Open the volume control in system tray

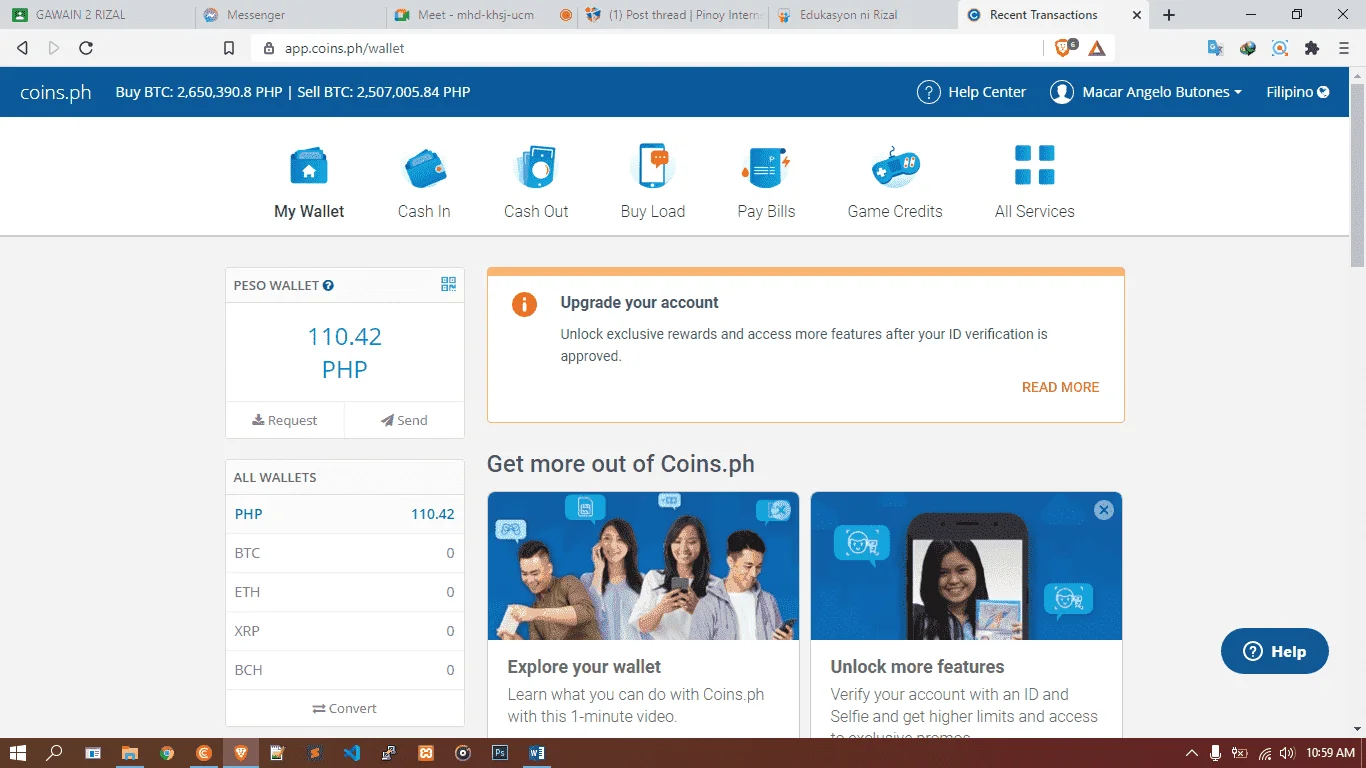[1287, 753]
